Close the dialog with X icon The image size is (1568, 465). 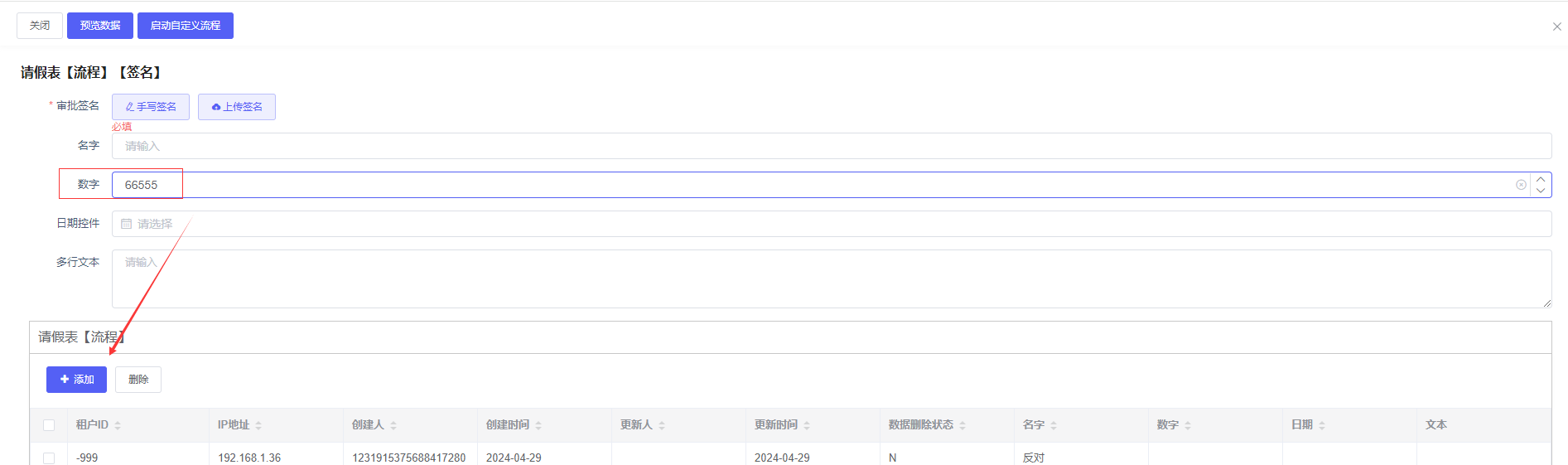click(1556, 27)
